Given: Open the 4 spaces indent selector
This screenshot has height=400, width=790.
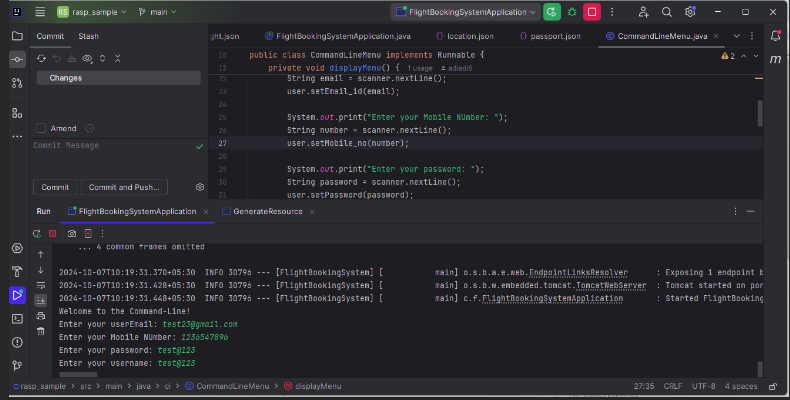Looking at the screenshot, I should pos(741,386).
